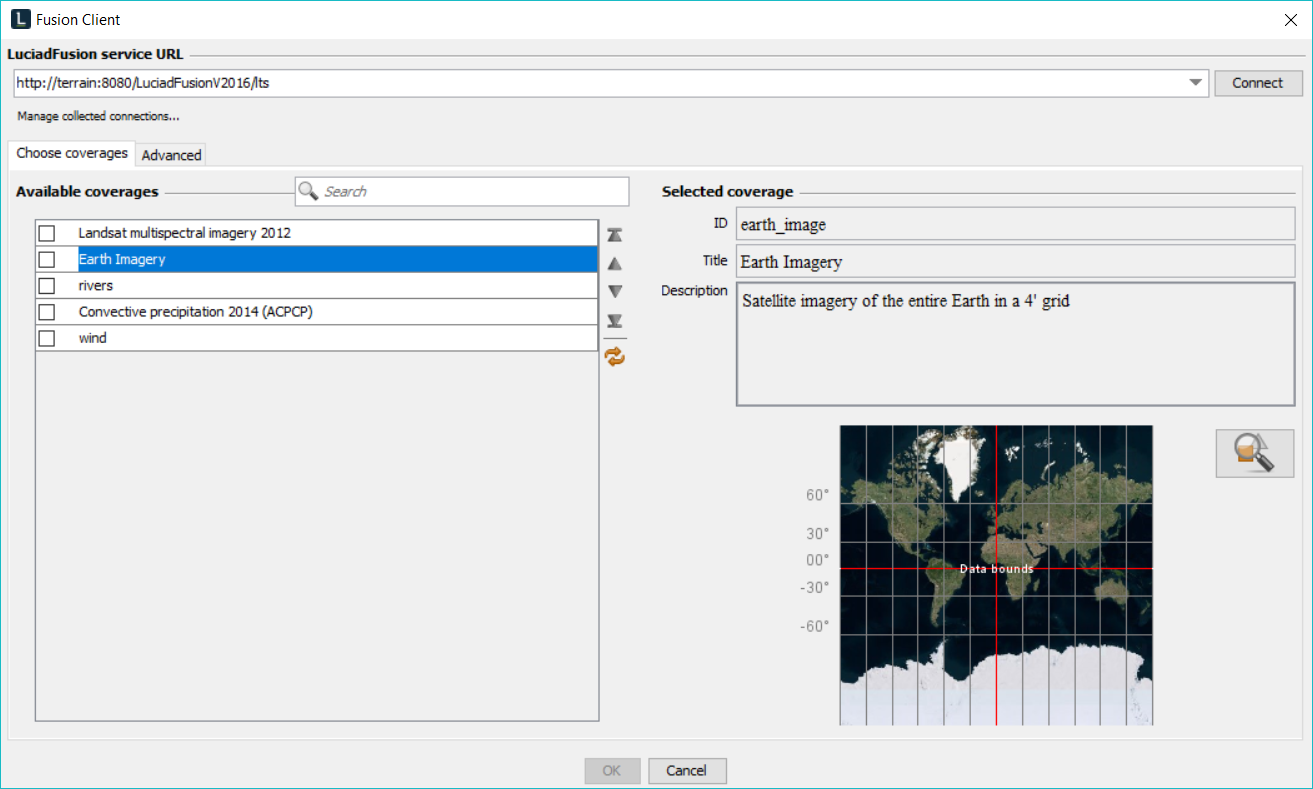Select the Choose coverages tab
This screenshot has height=789, width=1313.
pyautogui.click(x=72, y=153)
